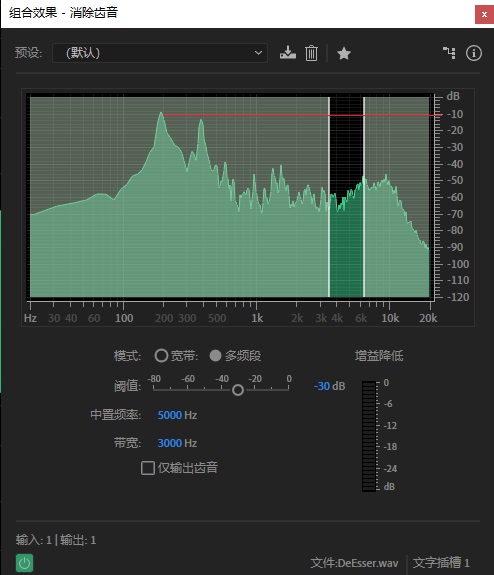Click the 10k frequency axis label
This screenshot has width=494, height=575.
[390, 318]
